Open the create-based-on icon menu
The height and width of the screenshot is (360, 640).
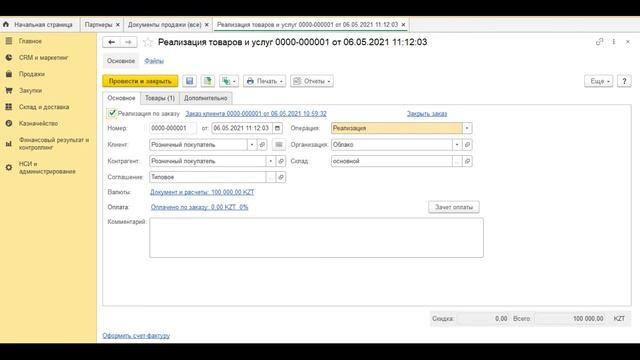(x=229, y=81)
